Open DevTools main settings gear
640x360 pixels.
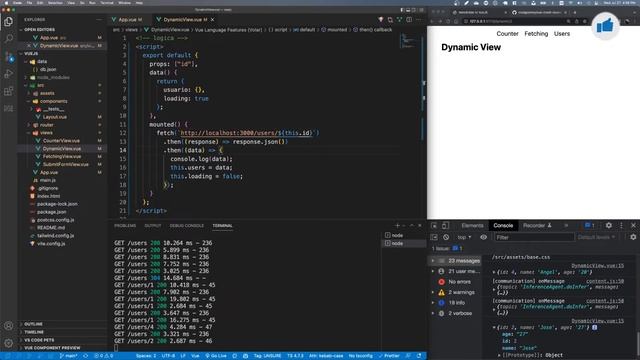(609, 225)
